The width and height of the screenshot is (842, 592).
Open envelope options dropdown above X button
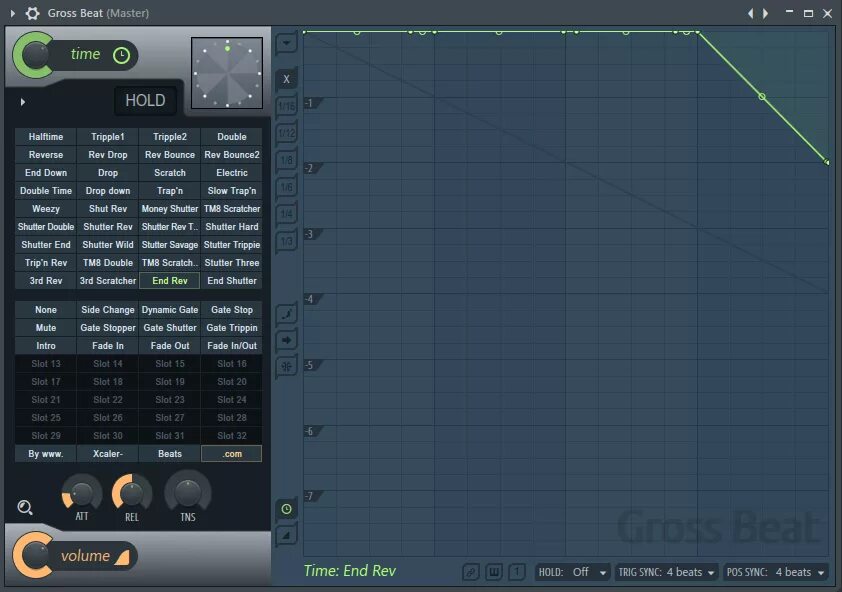[x=286, y=43]
